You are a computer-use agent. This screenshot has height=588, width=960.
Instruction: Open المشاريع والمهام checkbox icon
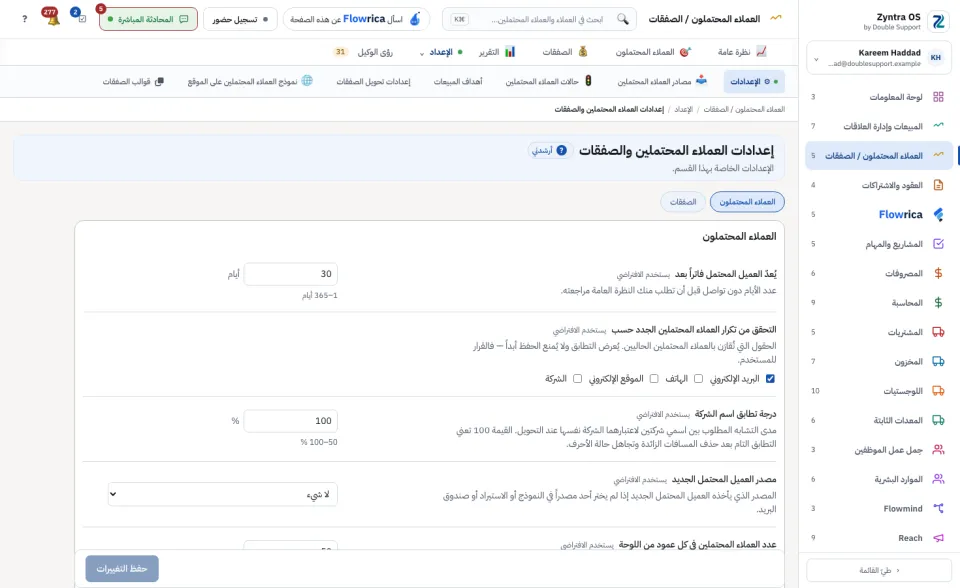click(x=938, y=244)
